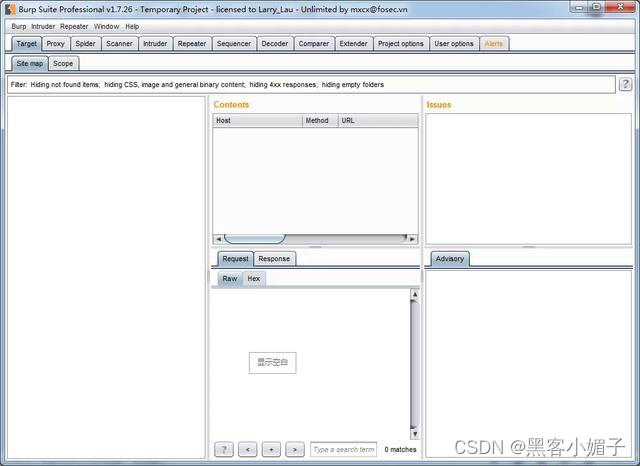Click the Issues panel heading
Viewport: 640px width, 466px height.
coord(439,105)
